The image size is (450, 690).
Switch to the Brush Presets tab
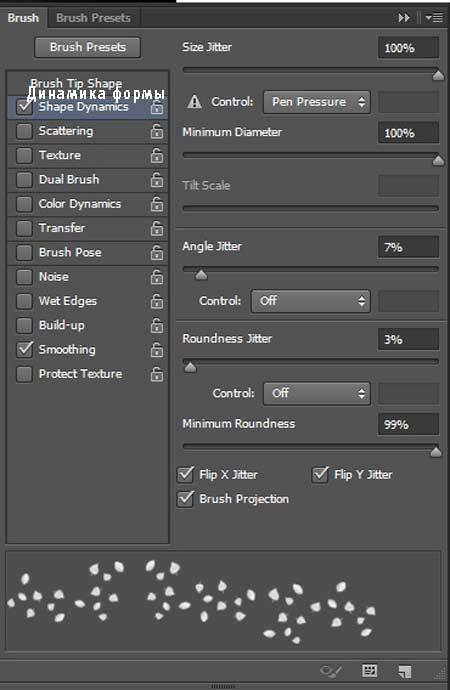93,18
